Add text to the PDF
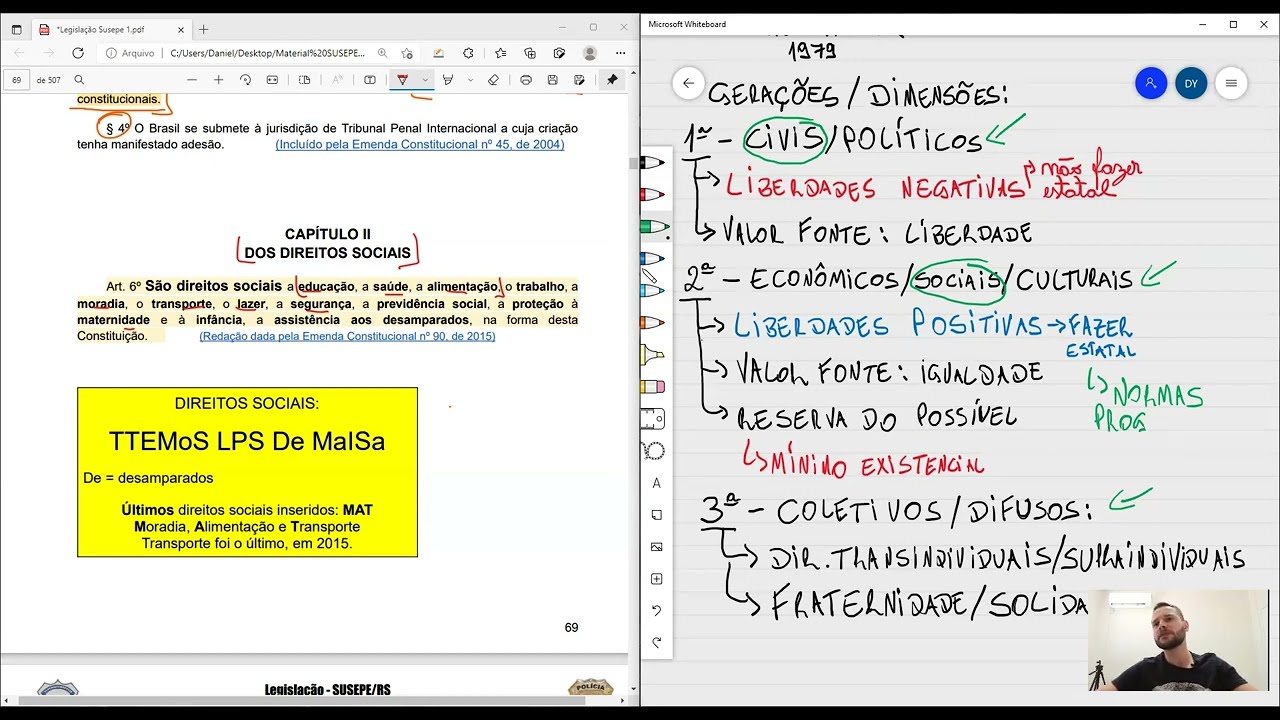Image resolution: width=1280 pixels, height=720 pixels. pos(370,80)
